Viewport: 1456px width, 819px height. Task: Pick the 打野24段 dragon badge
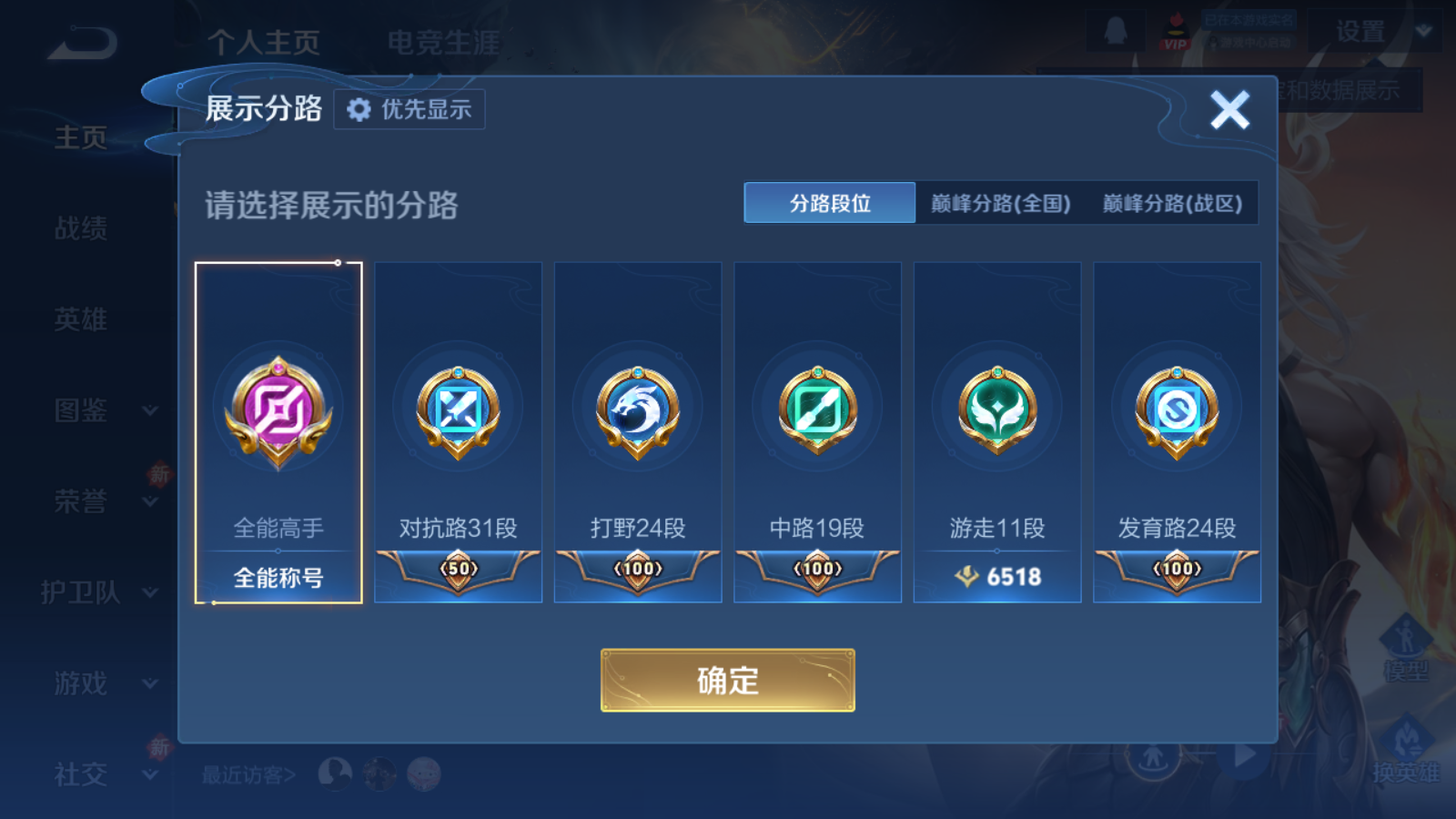(638, 412)
